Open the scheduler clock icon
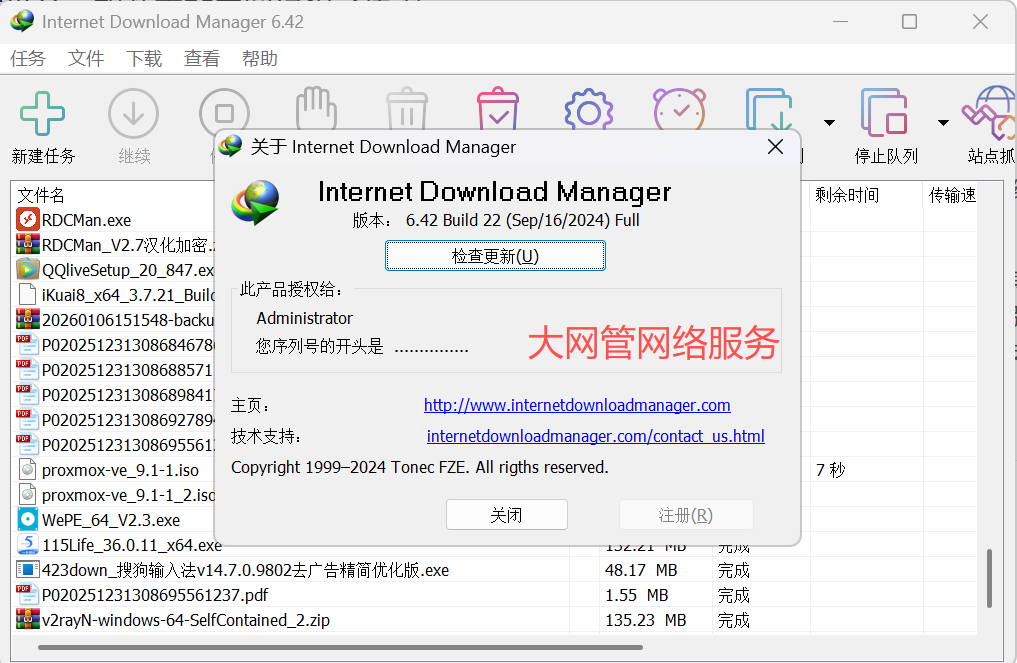1017x663 pixels. pyautogui.click(x=679, y=110)
